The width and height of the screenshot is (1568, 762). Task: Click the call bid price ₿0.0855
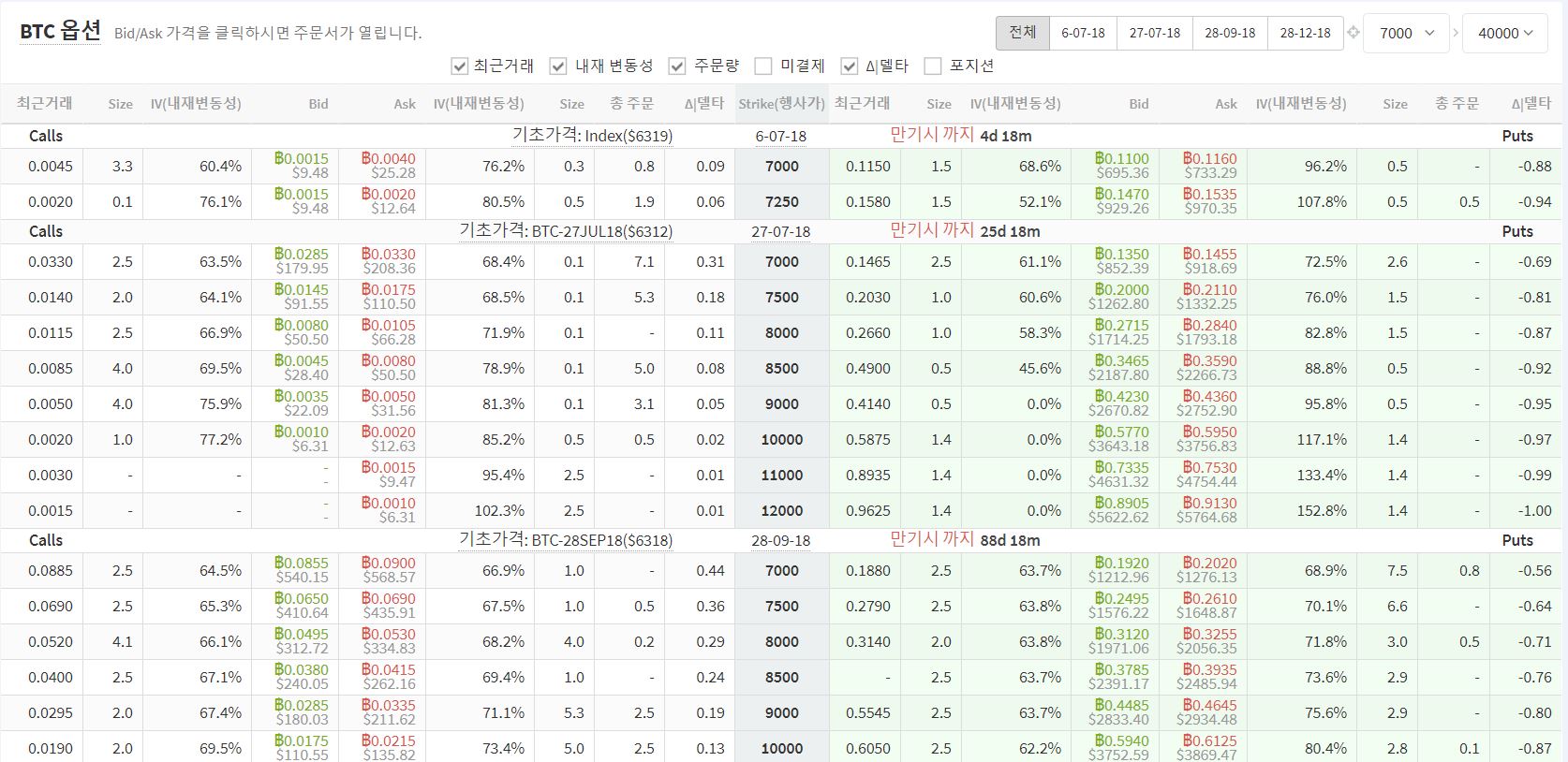[302, 564]
